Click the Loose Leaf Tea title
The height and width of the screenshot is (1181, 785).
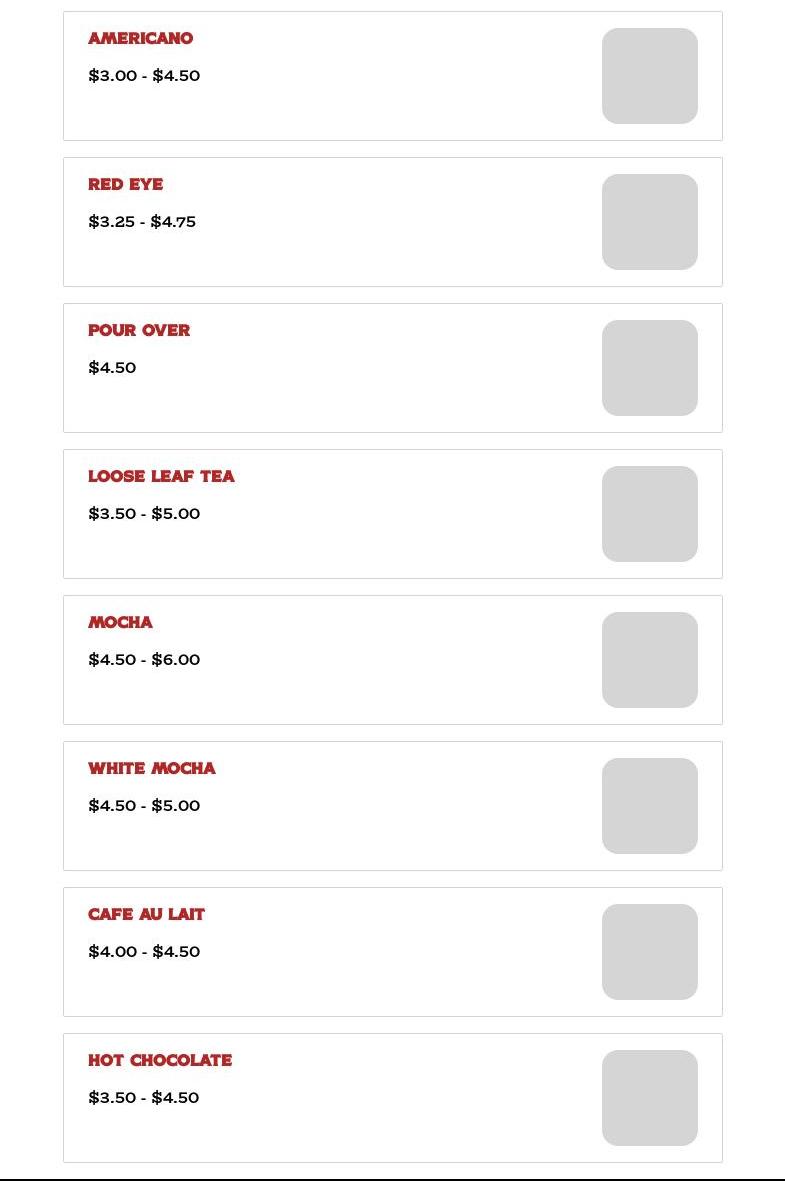161,477
